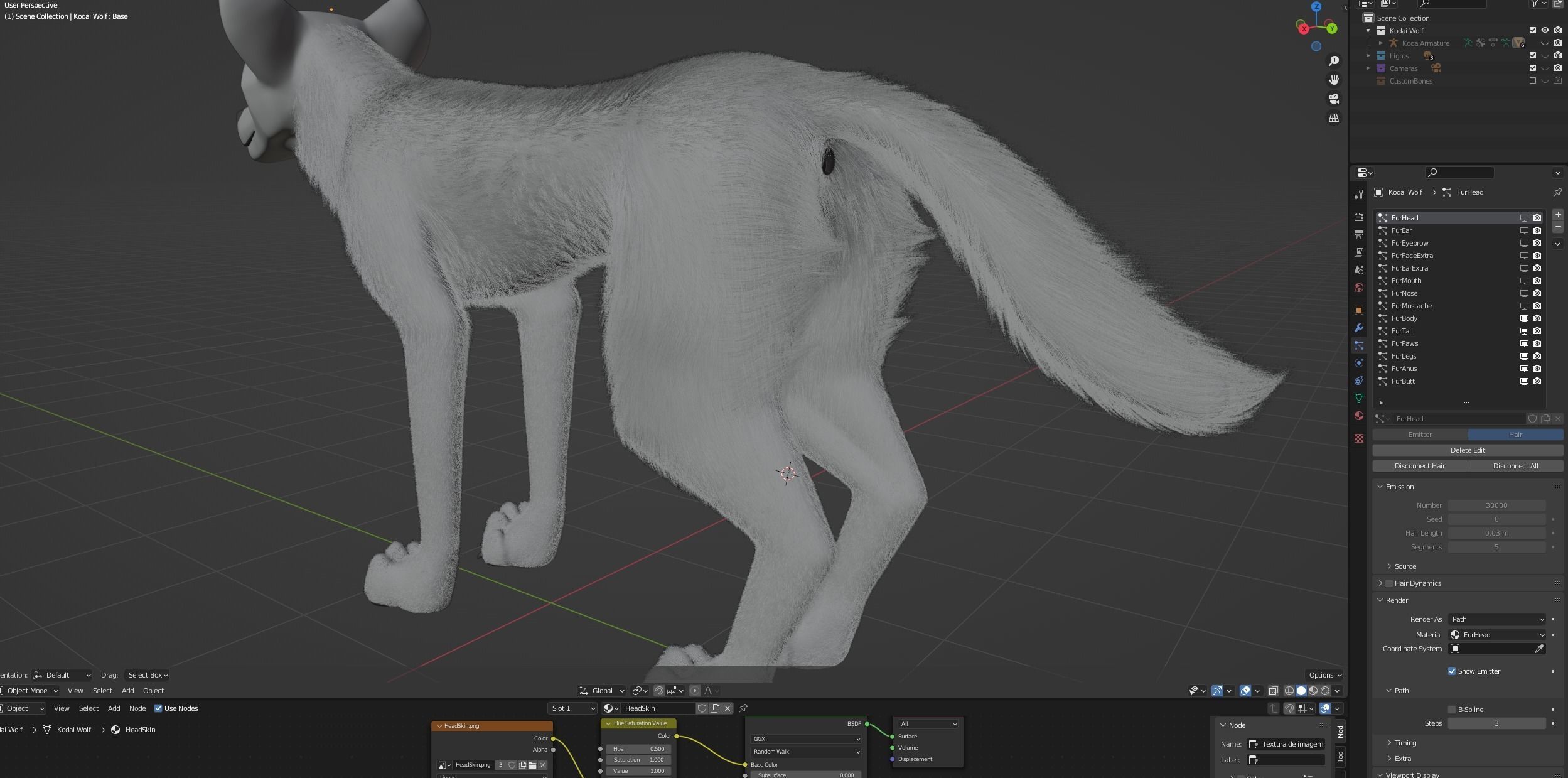Expand the Extra subpanel
This screenshot has height=778, width=1568.
click(1389, 759)
